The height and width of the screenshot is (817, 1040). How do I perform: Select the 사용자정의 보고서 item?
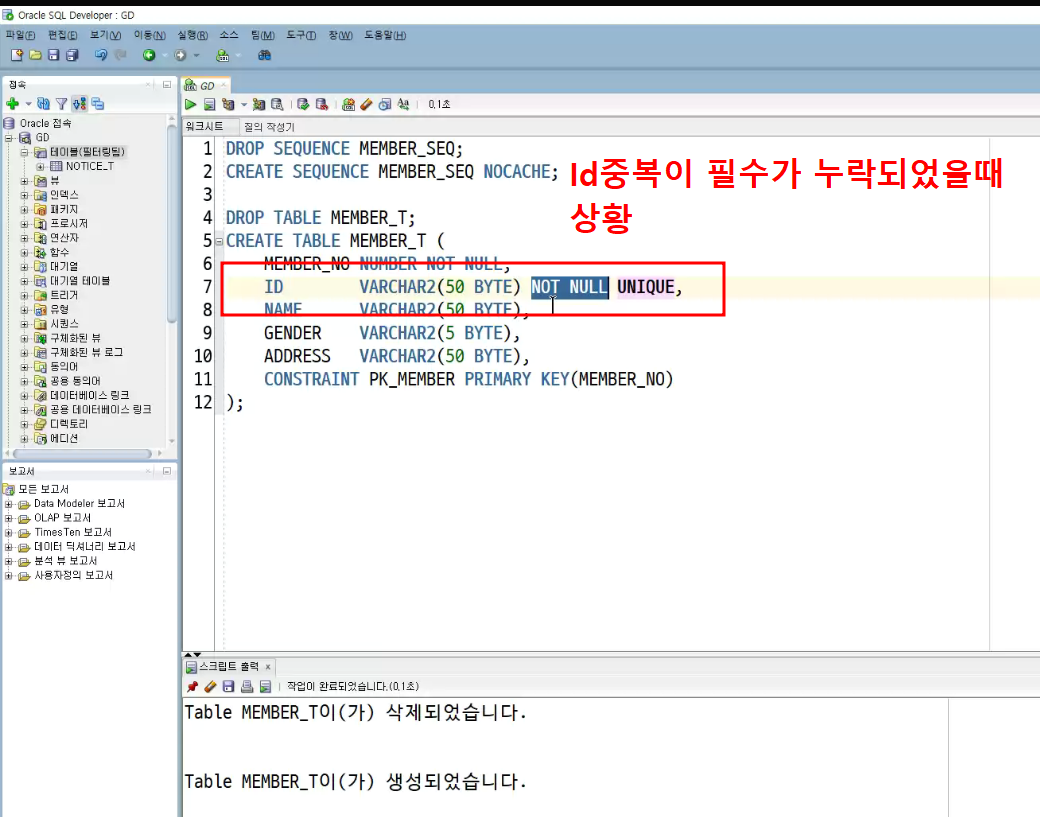[x=73, y=575]
